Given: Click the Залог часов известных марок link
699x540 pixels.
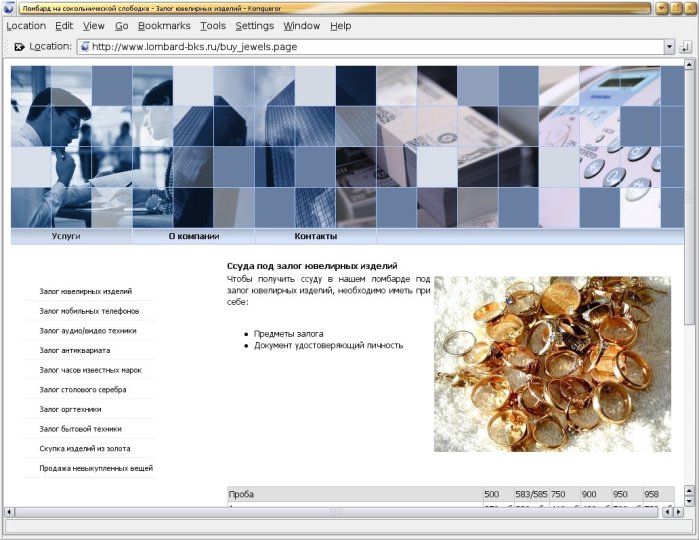Looking at the screenshot, I should click(91, 370).
